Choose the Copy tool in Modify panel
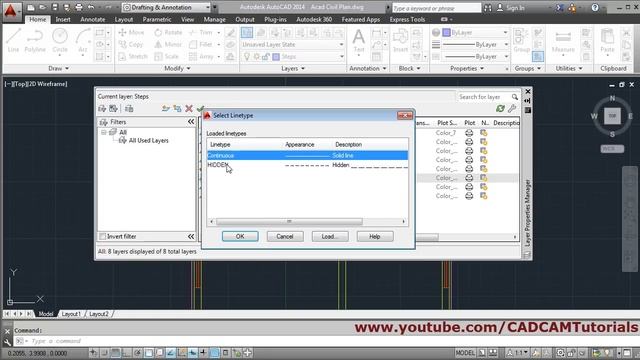Image resolution: width=640 pixels, height=360 pixels. coord(131,44)
